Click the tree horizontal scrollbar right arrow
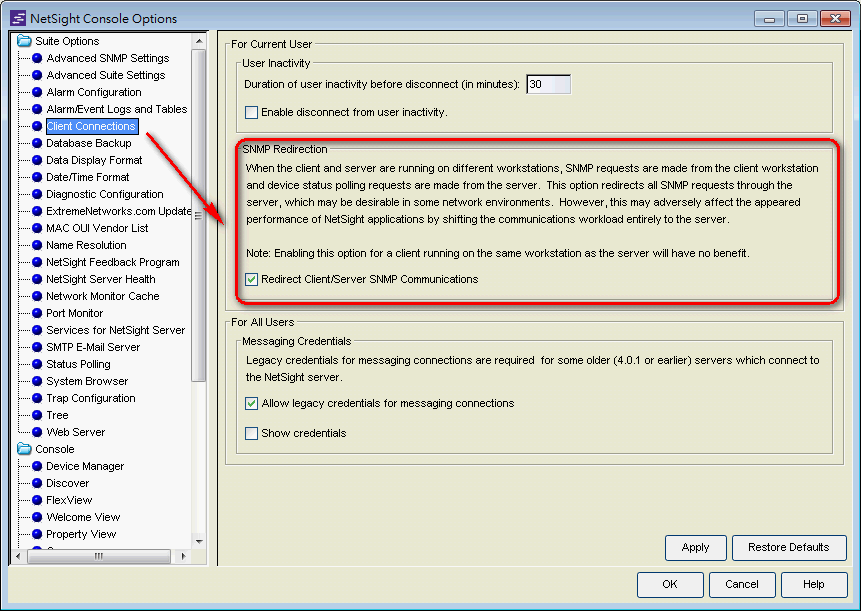This screenshot has width=861, height=611. (x=183, y=556)
